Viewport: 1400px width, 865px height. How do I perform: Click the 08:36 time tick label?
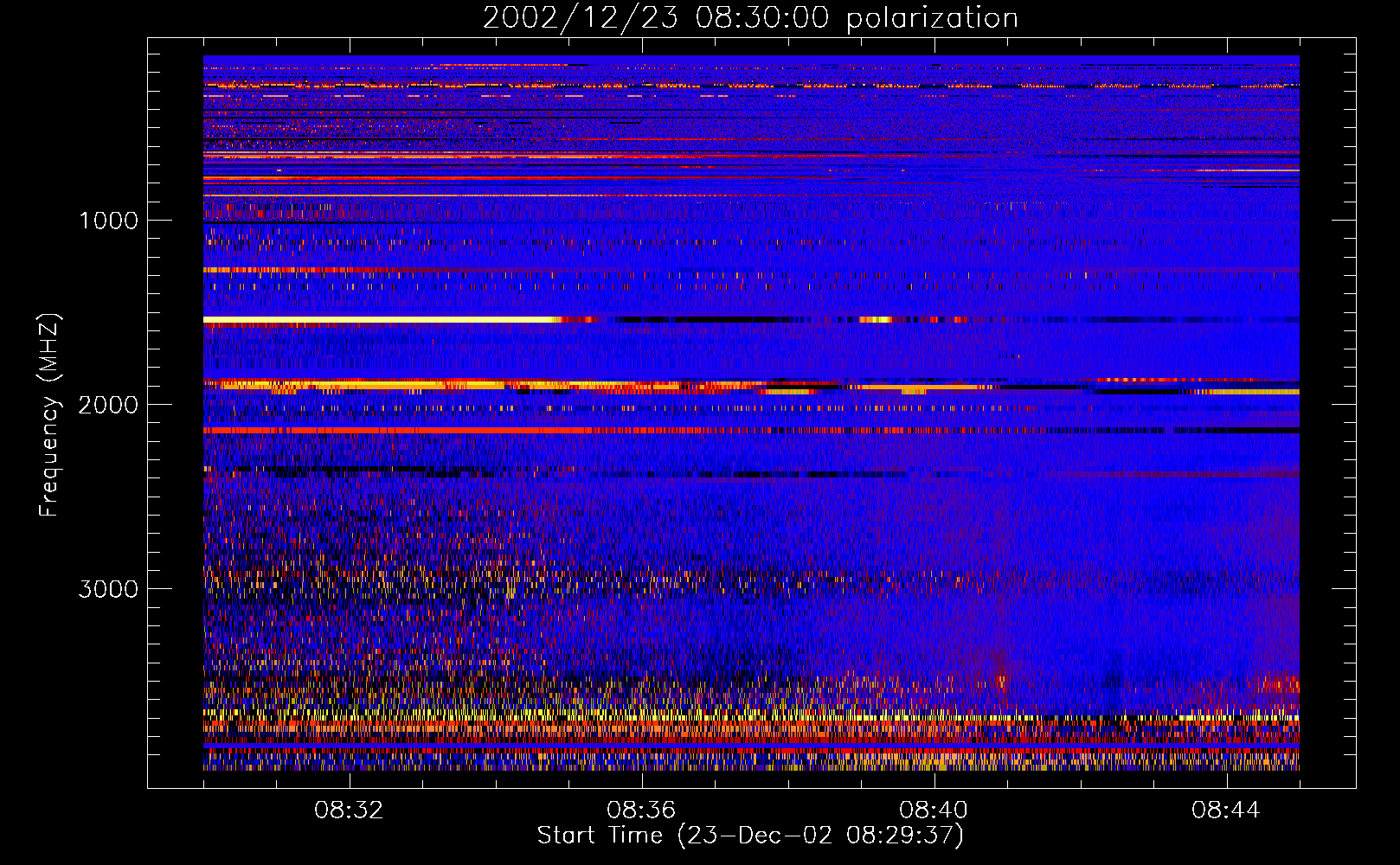click(x=641, y=811)
